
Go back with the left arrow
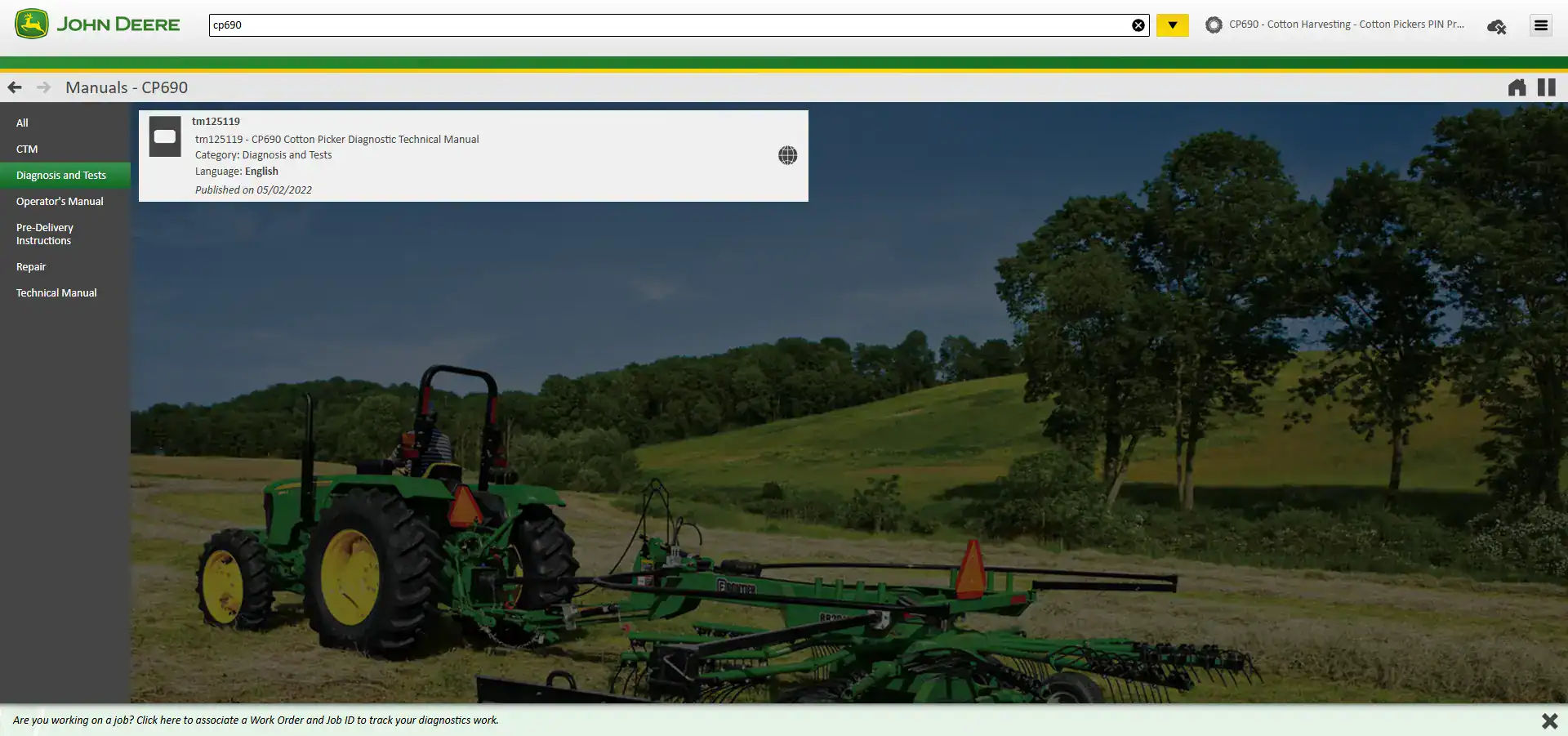(15, 87)
